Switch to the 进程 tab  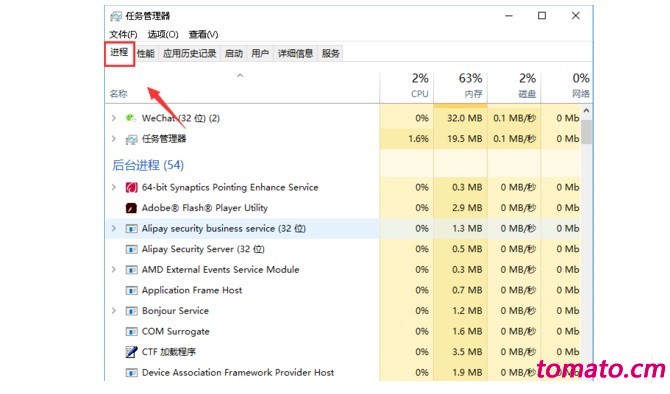tap(119, 53)
